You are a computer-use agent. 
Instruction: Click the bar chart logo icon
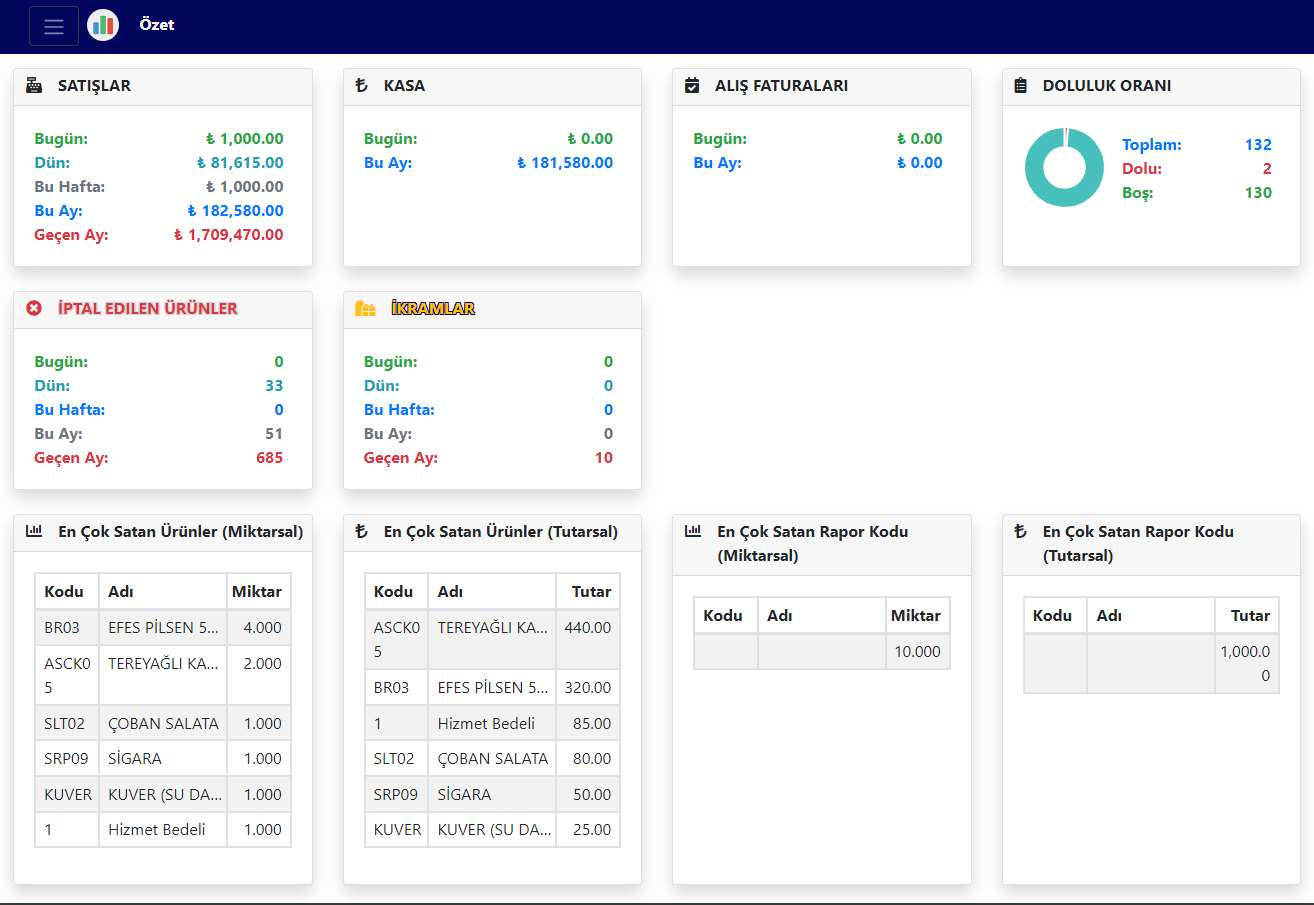tap(103, 25)
